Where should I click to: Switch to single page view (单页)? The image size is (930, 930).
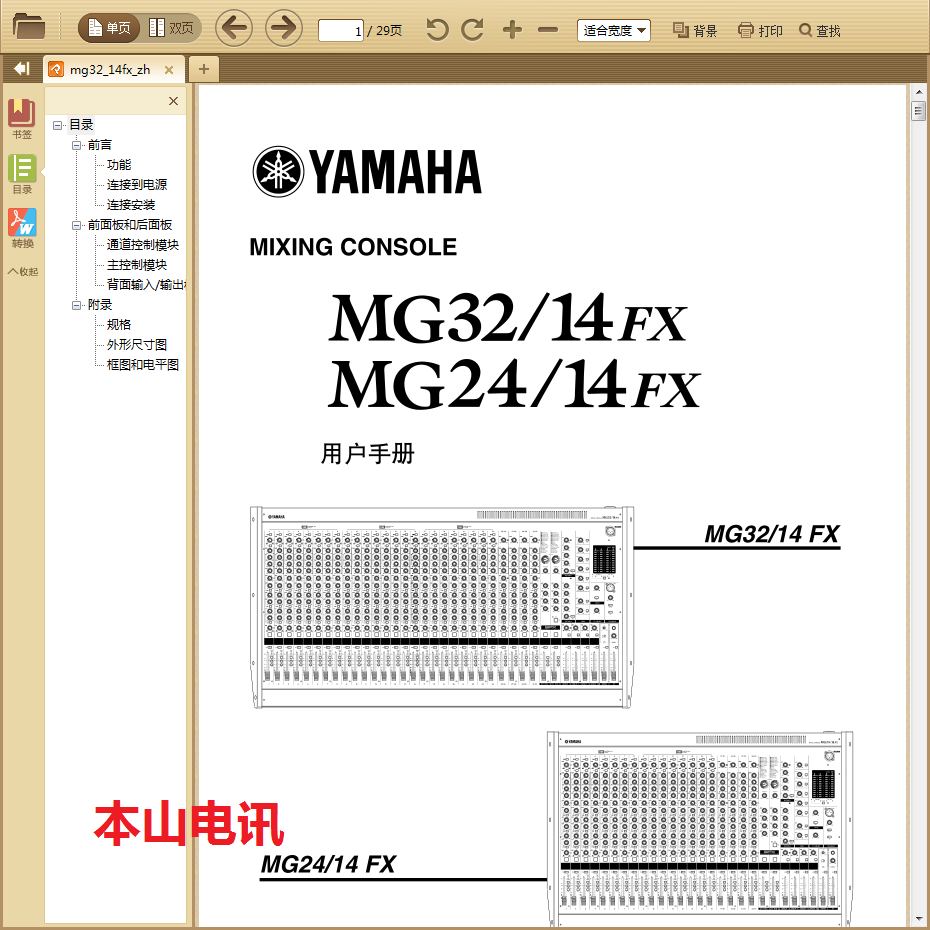(109, 28)
